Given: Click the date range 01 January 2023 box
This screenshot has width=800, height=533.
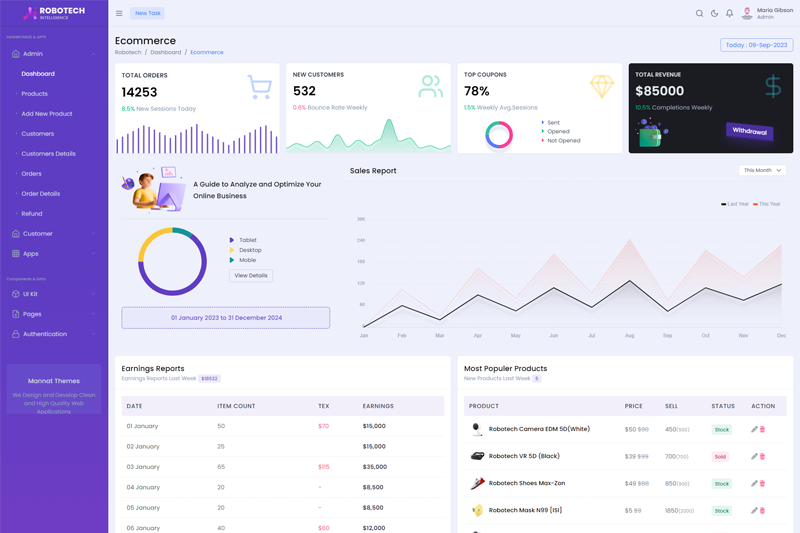Looking at the screenshot, I should [226, 318].
